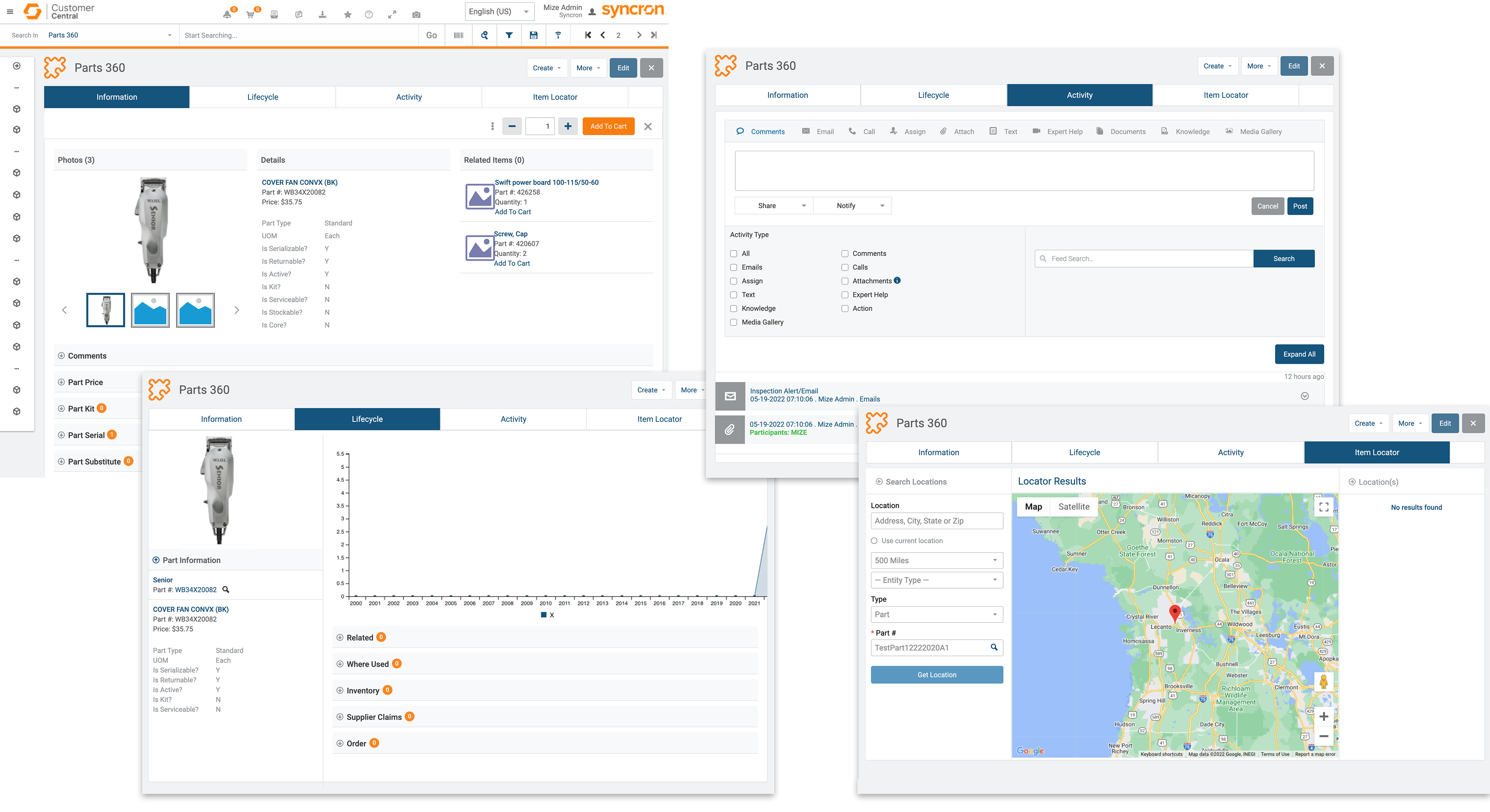Click the Get Location button

click(x=936, y=675)
